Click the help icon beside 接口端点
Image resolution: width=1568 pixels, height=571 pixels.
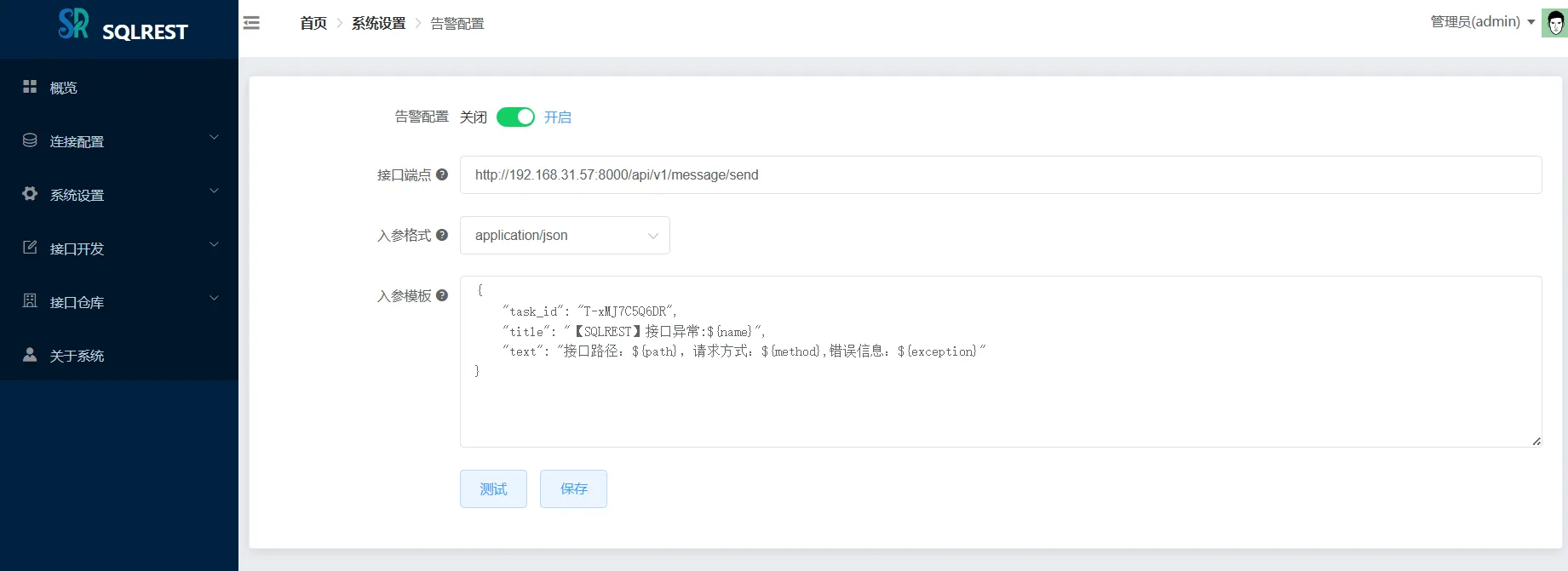(x=442, y=174)
